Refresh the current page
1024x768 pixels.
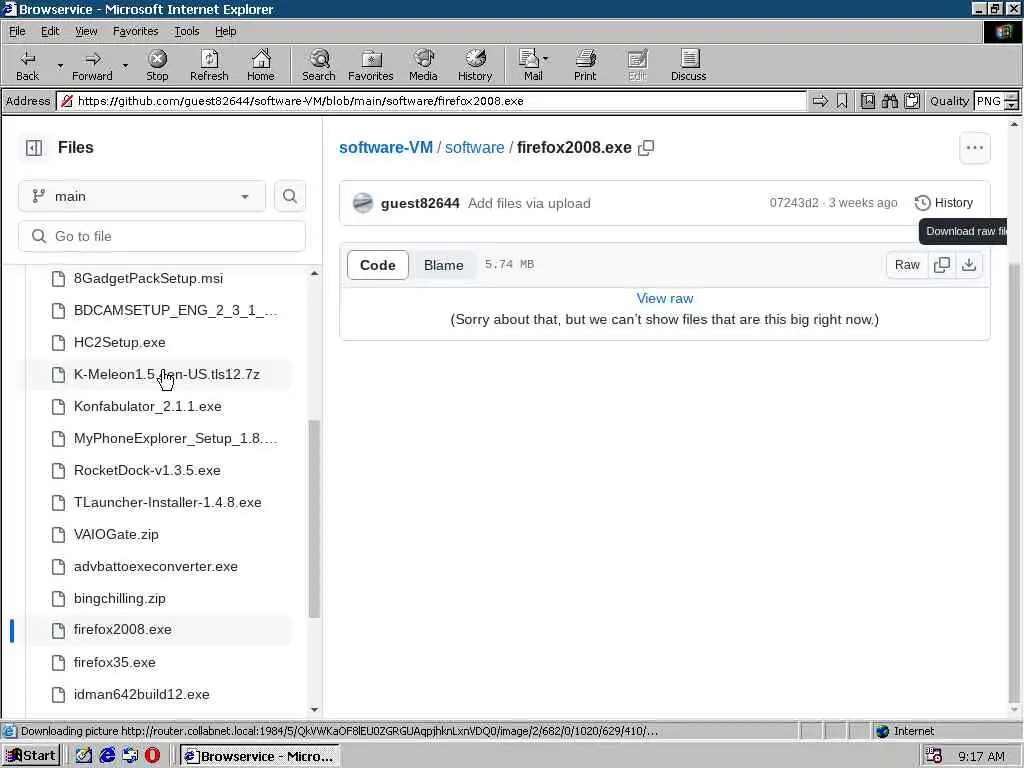tap(209, 65)
